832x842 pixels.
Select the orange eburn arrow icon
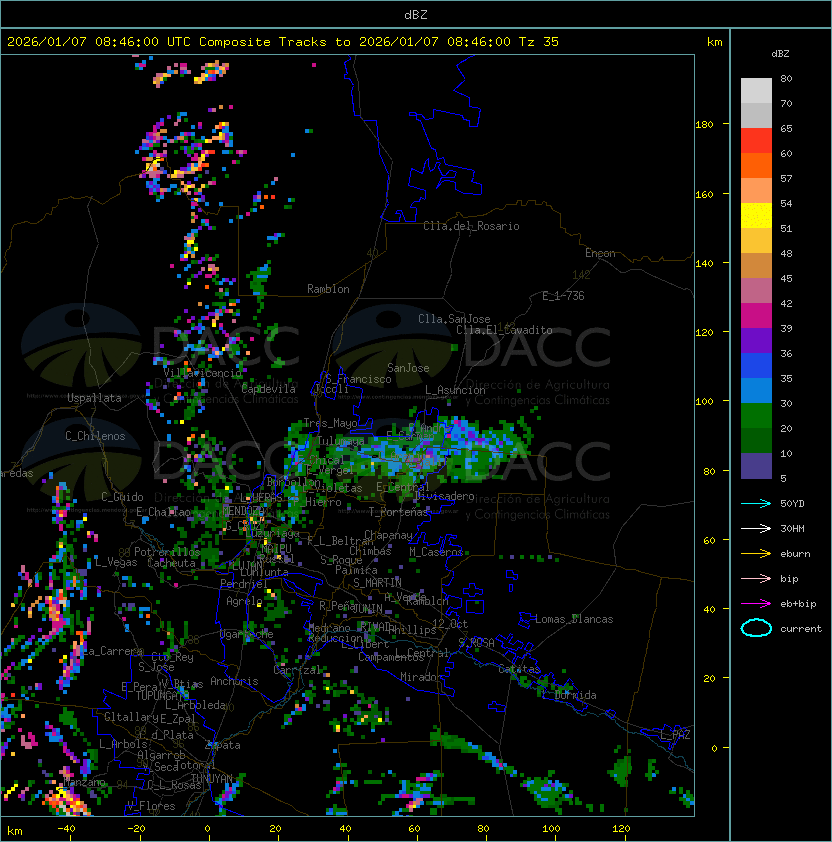[x=756, y=553]
